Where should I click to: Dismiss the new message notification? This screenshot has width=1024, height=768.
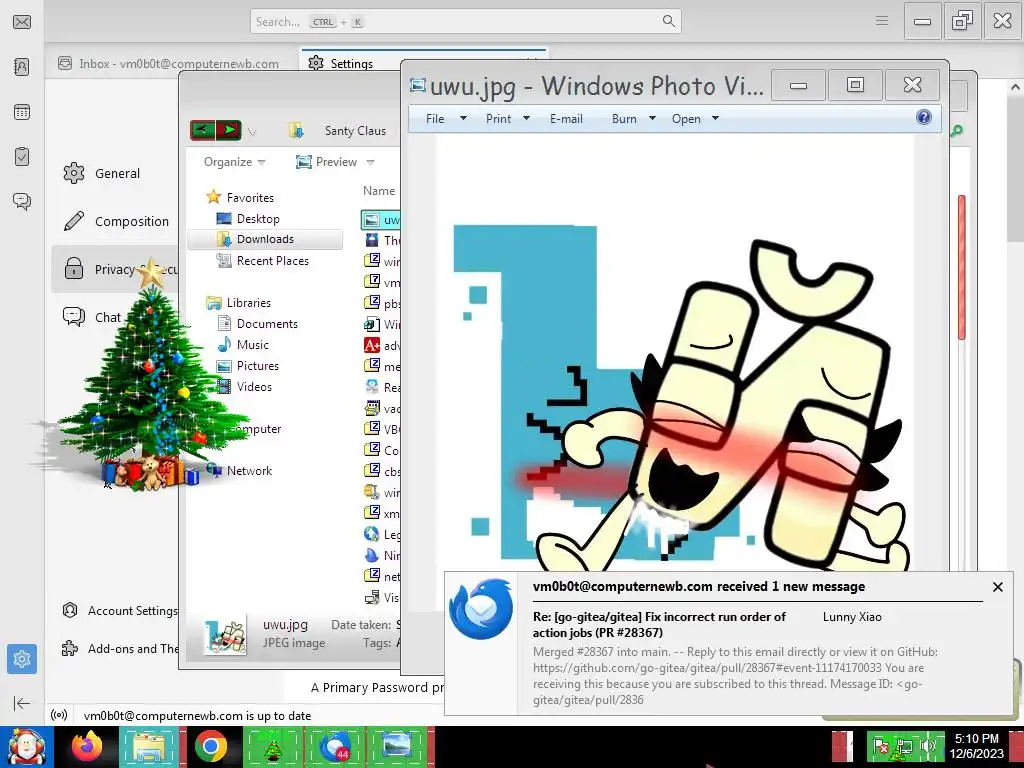tap(997, 586)
